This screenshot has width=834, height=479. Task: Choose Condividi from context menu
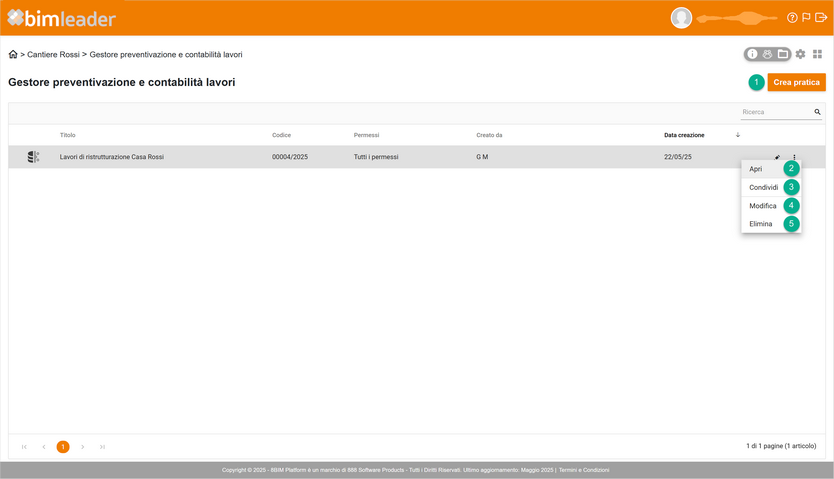click(771, 187)
